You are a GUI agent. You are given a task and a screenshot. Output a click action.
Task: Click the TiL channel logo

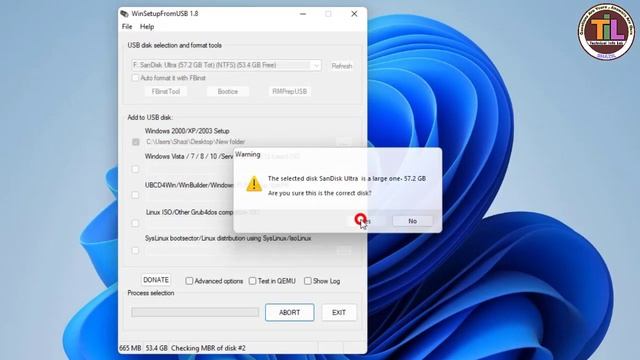click(607, 32)
